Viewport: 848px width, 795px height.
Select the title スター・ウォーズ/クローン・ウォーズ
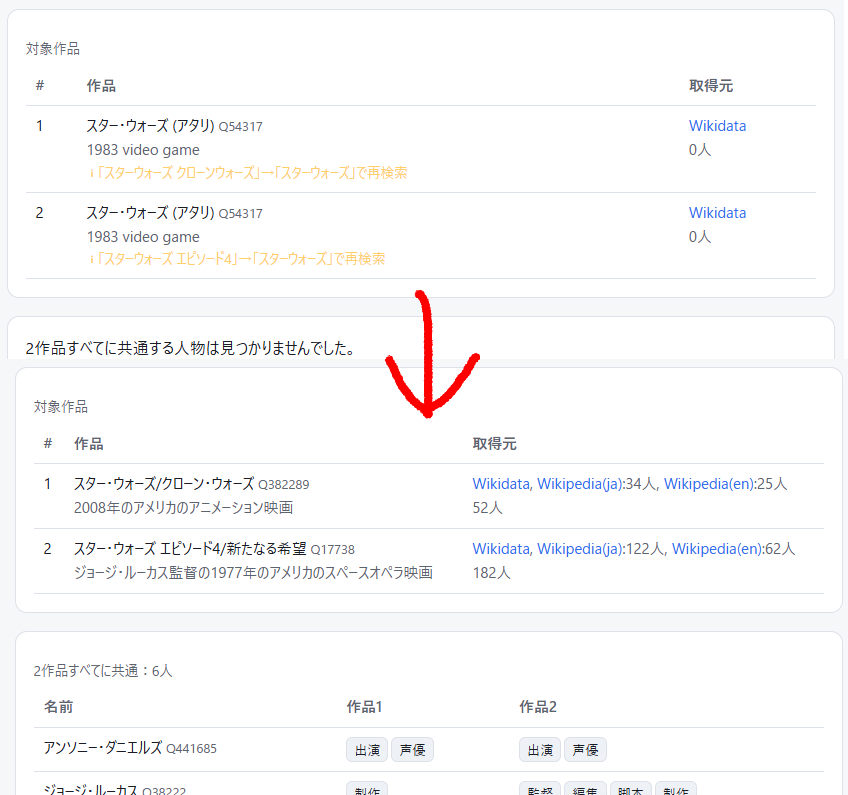[164, 483]
